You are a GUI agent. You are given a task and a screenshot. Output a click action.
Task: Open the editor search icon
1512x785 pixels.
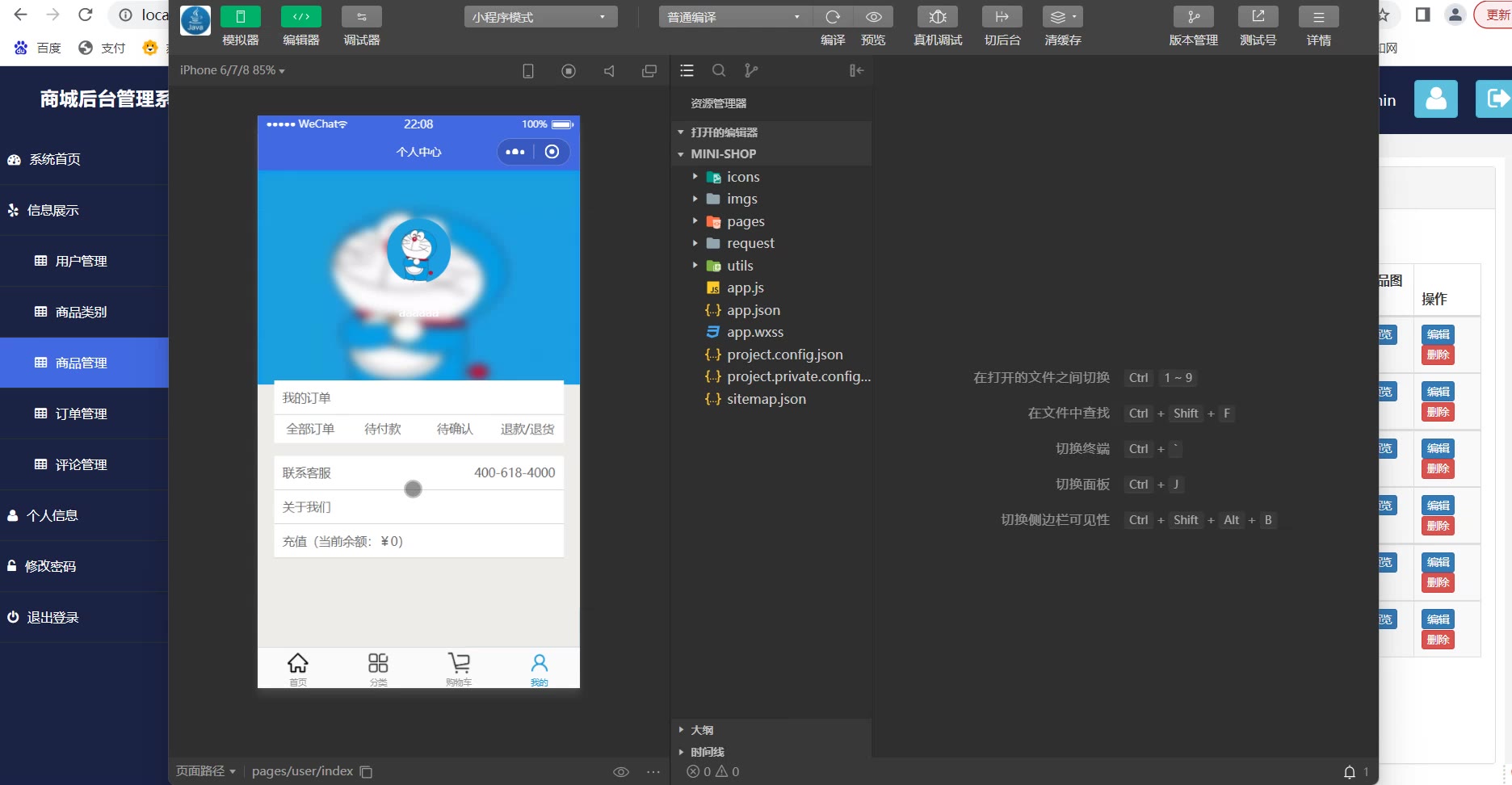click(x=719, y=71)
